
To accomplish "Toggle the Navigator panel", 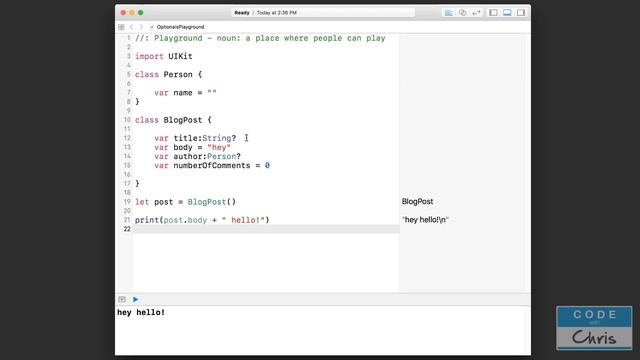I will [493, 13].
